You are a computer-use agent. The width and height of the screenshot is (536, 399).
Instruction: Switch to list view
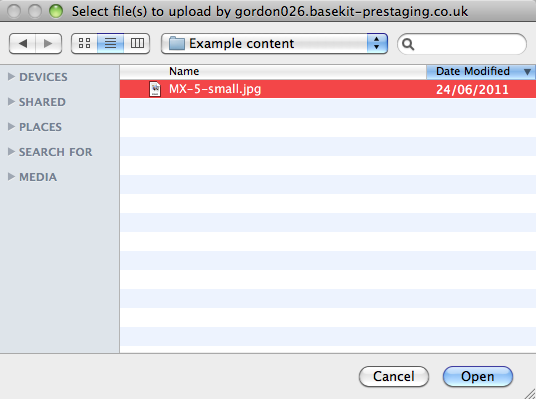[x=110, y=43]
